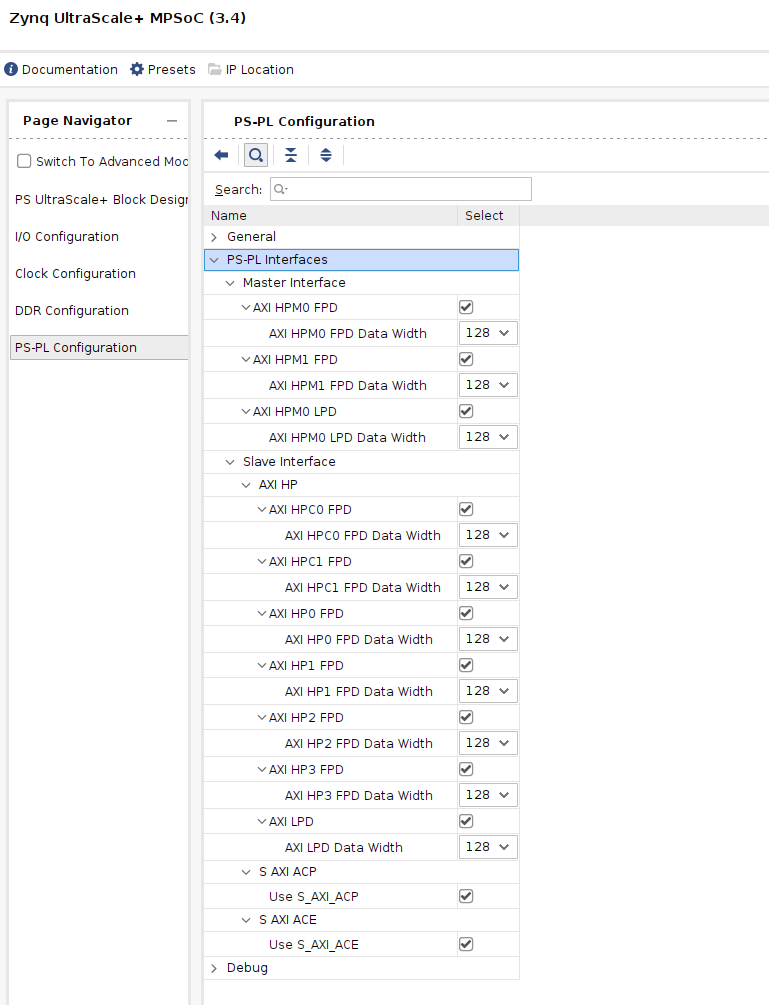Open AXI LPD Data Width dropdown
The image size is (769, 1005).
(x=488, y=846)
